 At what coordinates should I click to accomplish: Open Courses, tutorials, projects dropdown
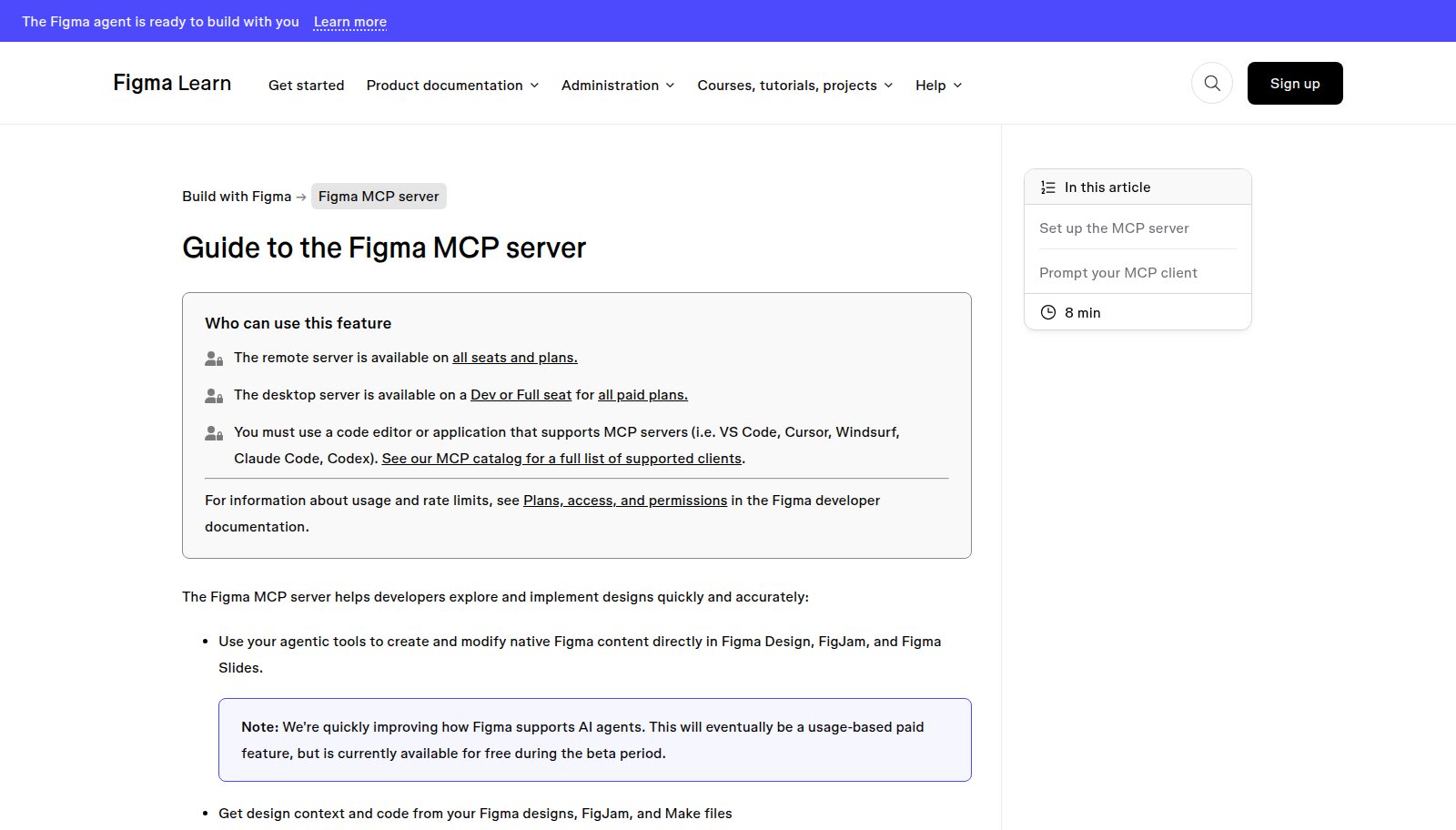pyautogui.click(x=795, y=85)
